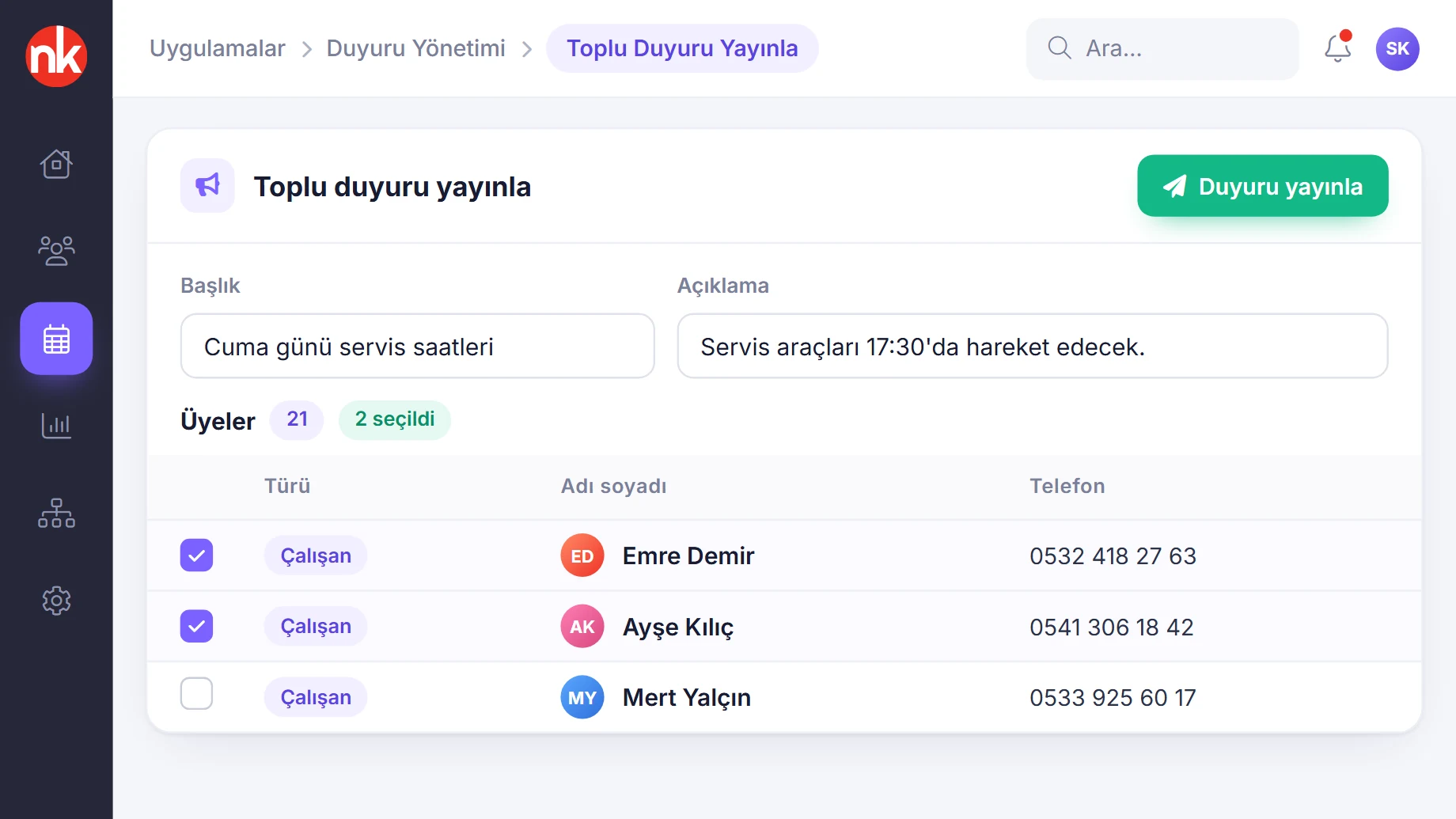The width and height of the screenshot is (1456, 819).
Task: Open the organization chart sidebar icon
Action: pos(56,513)
